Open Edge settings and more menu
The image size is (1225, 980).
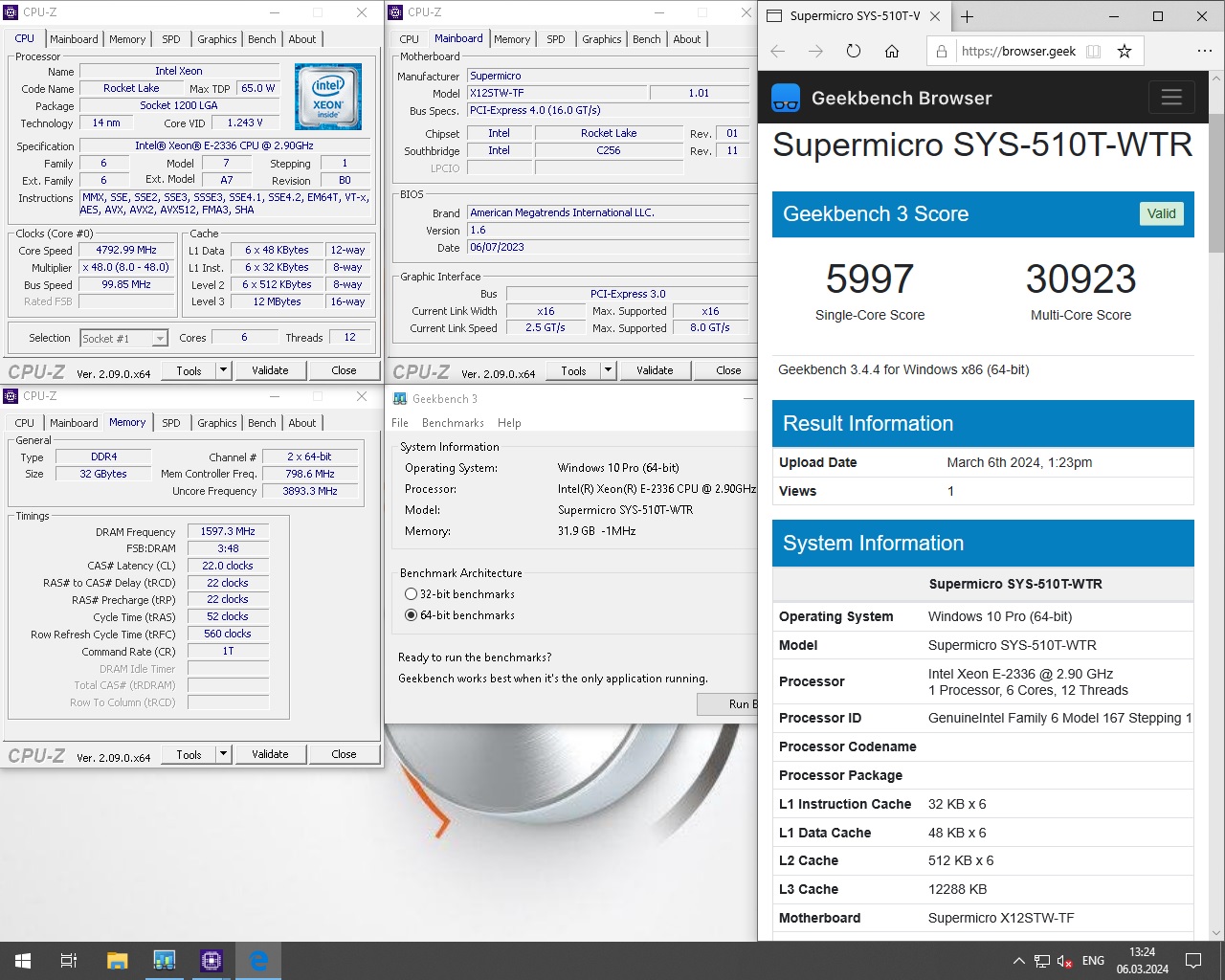click(1204, 52)
